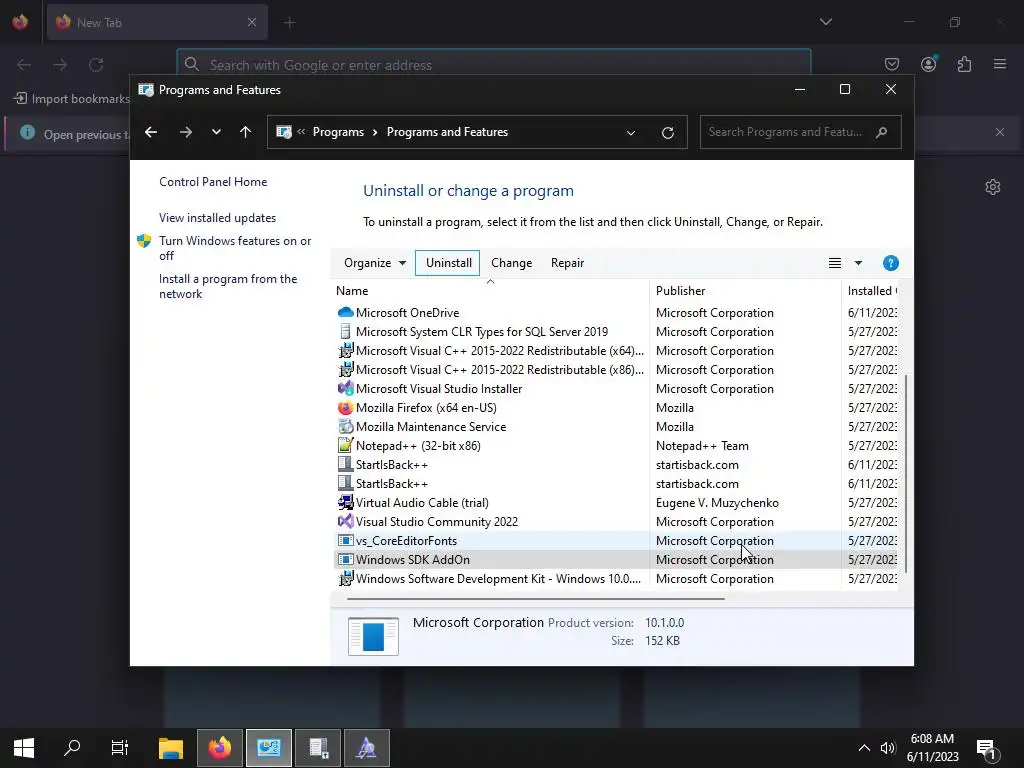Go up one level in Control Panel

point(246,132)
